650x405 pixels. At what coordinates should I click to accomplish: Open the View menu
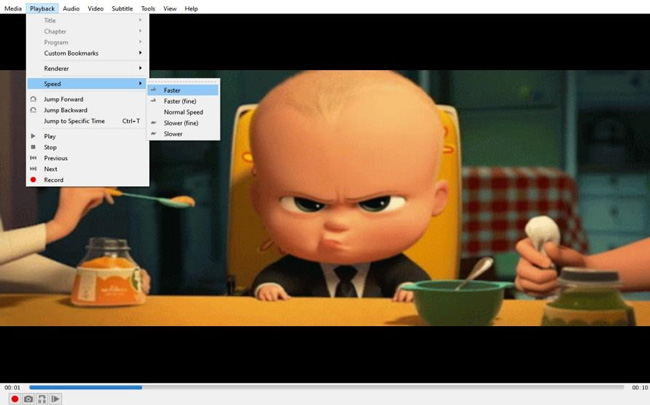coord(170,8)
